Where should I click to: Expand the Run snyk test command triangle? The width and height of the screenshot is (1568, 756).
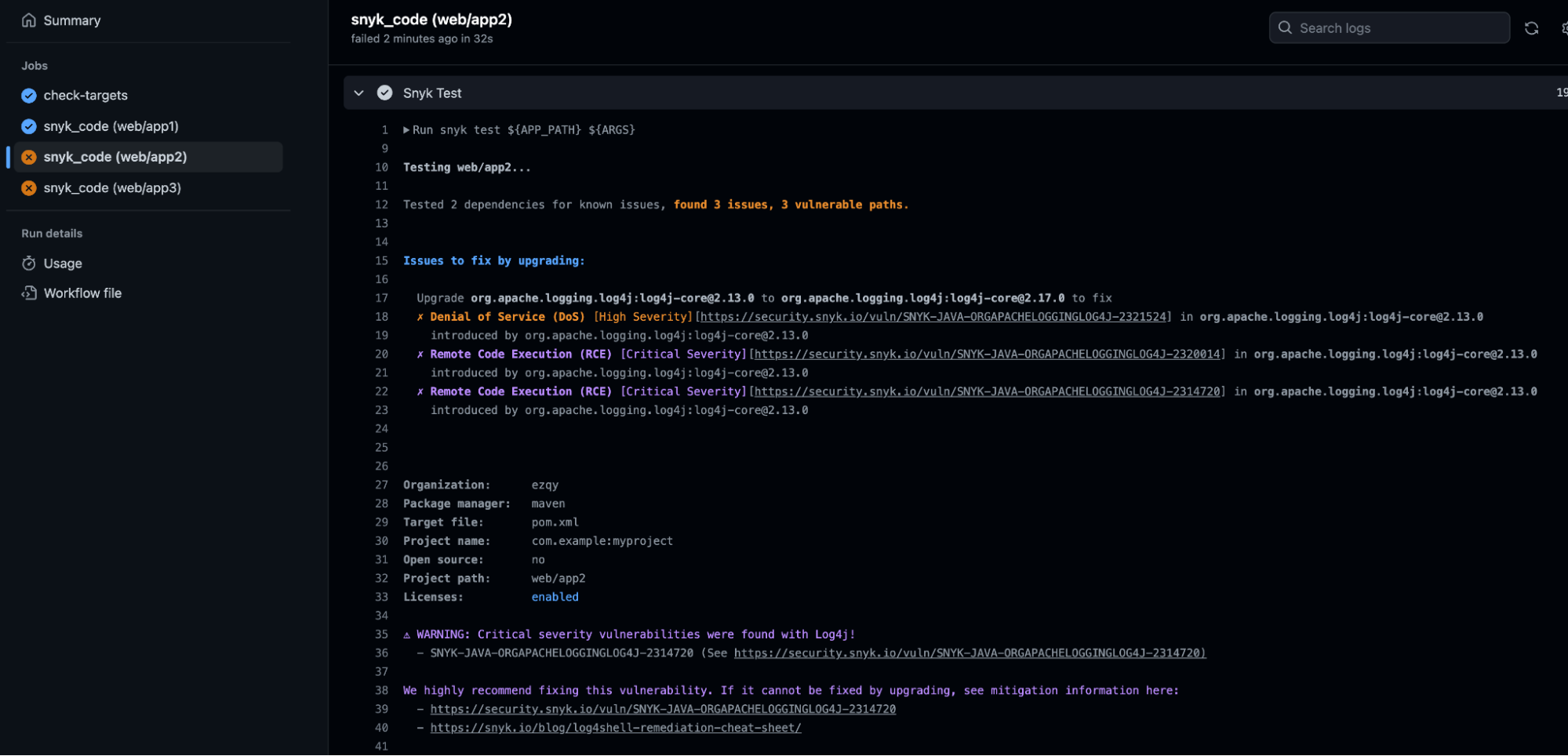coord(406,130)
